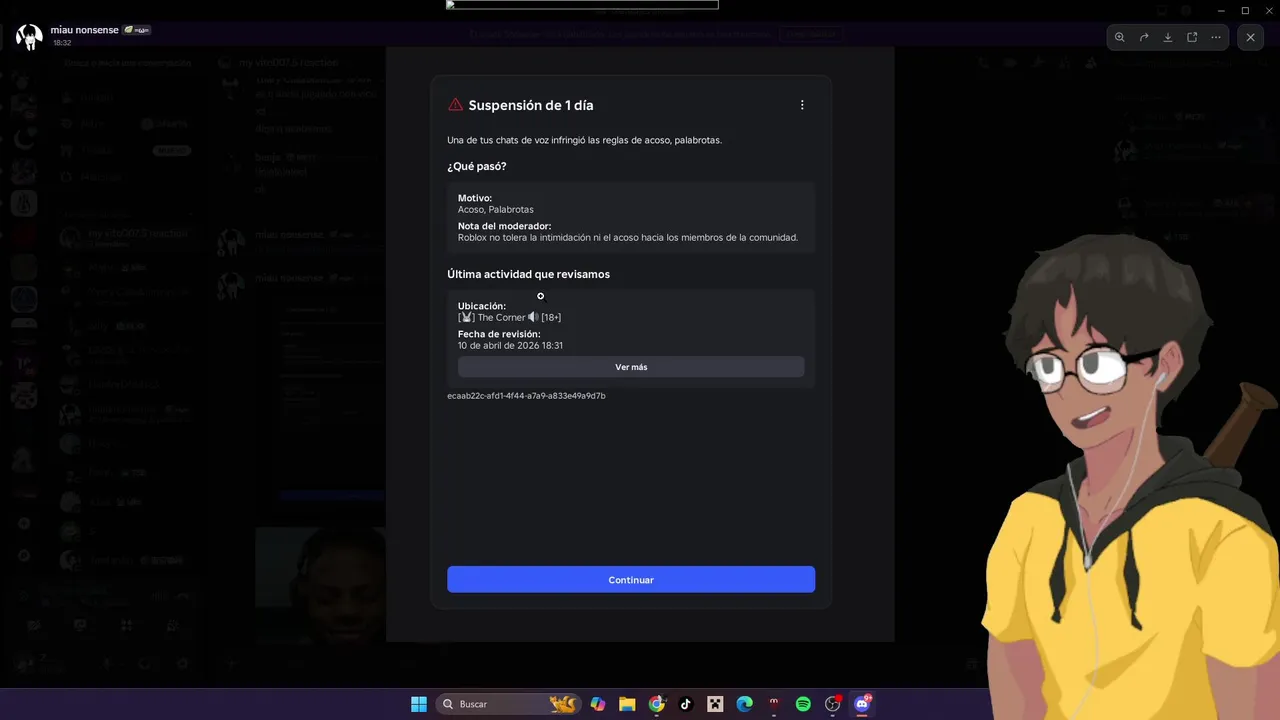Open File Explorer from the taskbar
Screen dimensions: 1280x720
point(627,704)
